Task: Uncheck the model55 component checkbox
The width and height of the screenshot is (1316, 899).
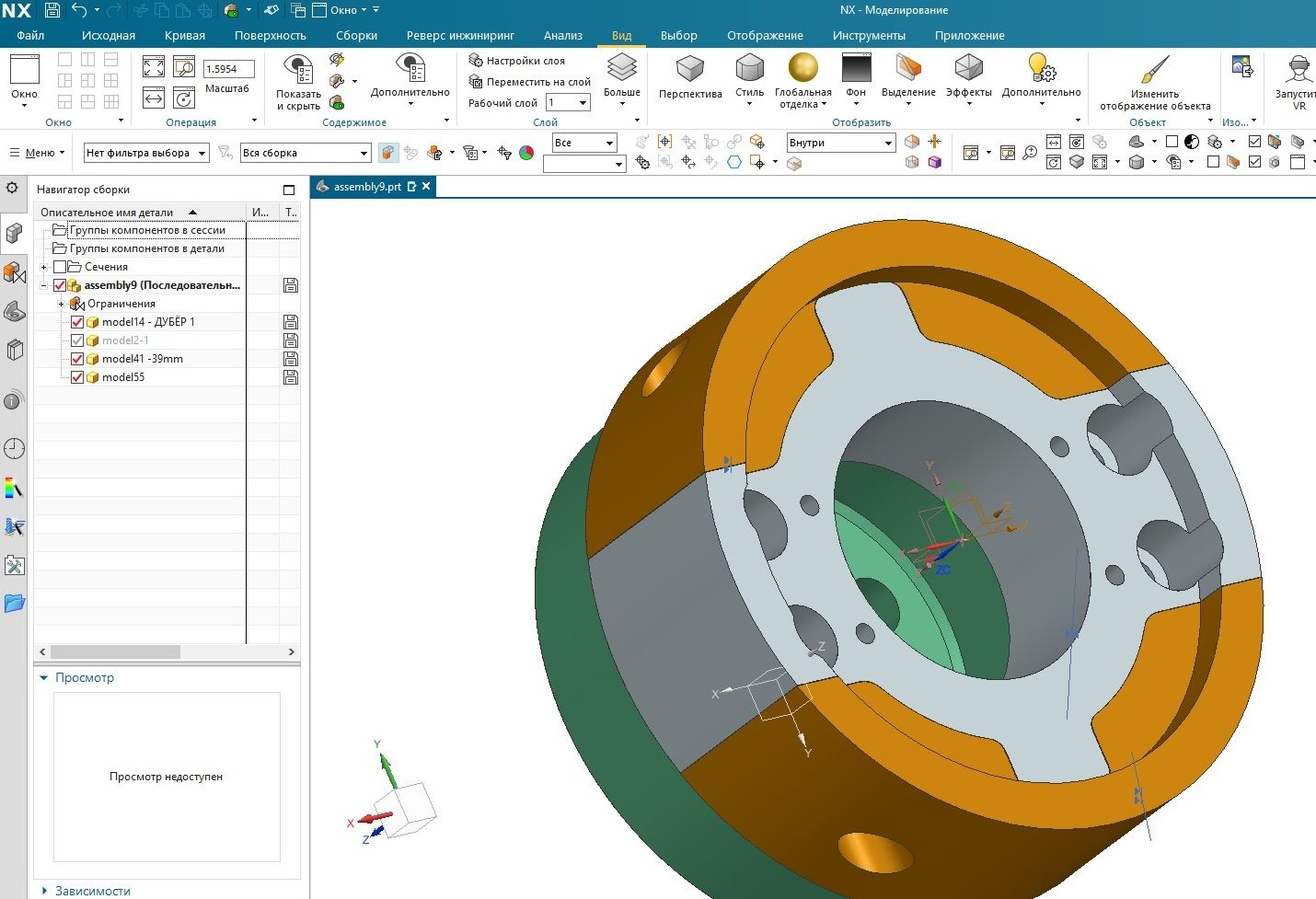Action: tap(77, 377)
